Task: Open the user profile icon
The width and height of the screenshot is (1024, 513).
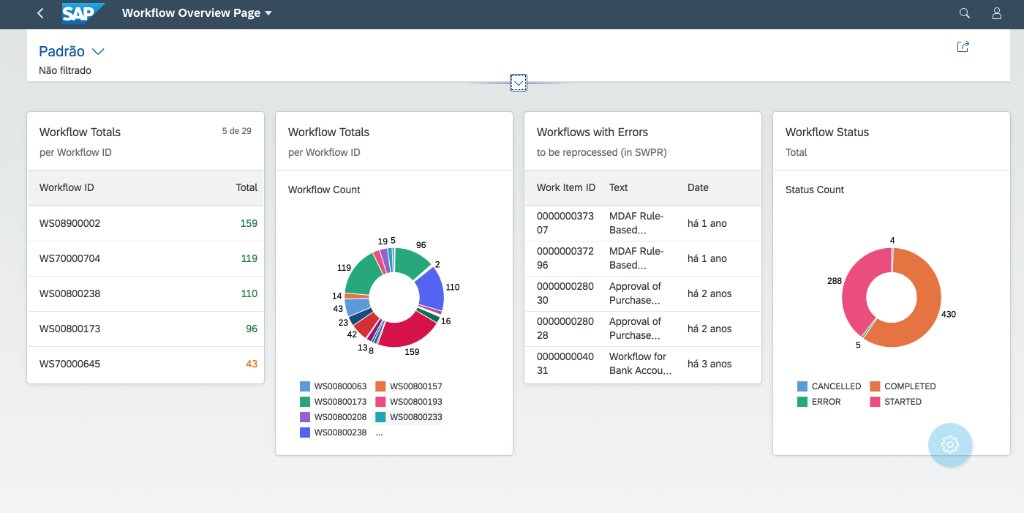Action: (997, 13)
